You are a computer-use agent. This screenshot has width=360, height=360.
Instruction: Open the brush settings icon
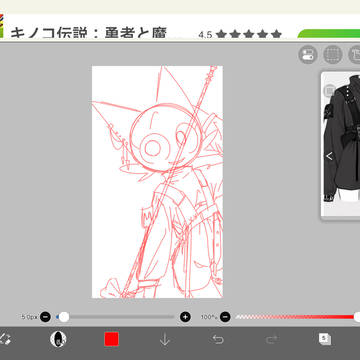point(58,339)
